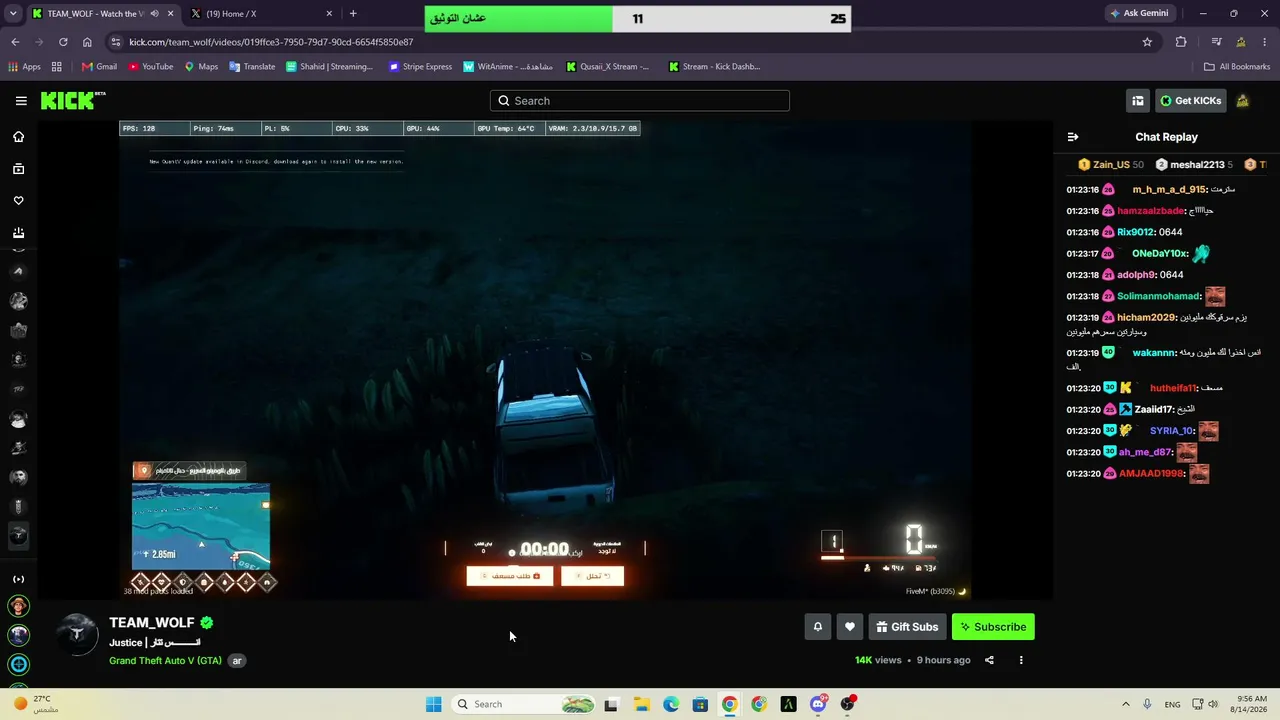
Task: Show hidden system tray icons
Action: coord(1125,704)
